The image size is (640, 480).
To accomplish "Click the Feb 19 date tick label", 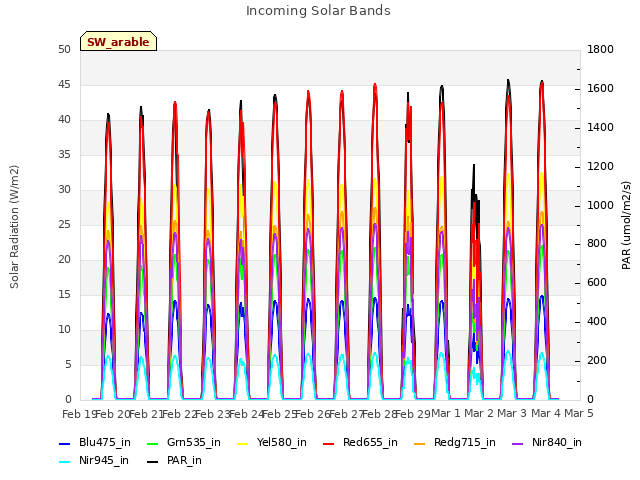I will coord(79,414).
